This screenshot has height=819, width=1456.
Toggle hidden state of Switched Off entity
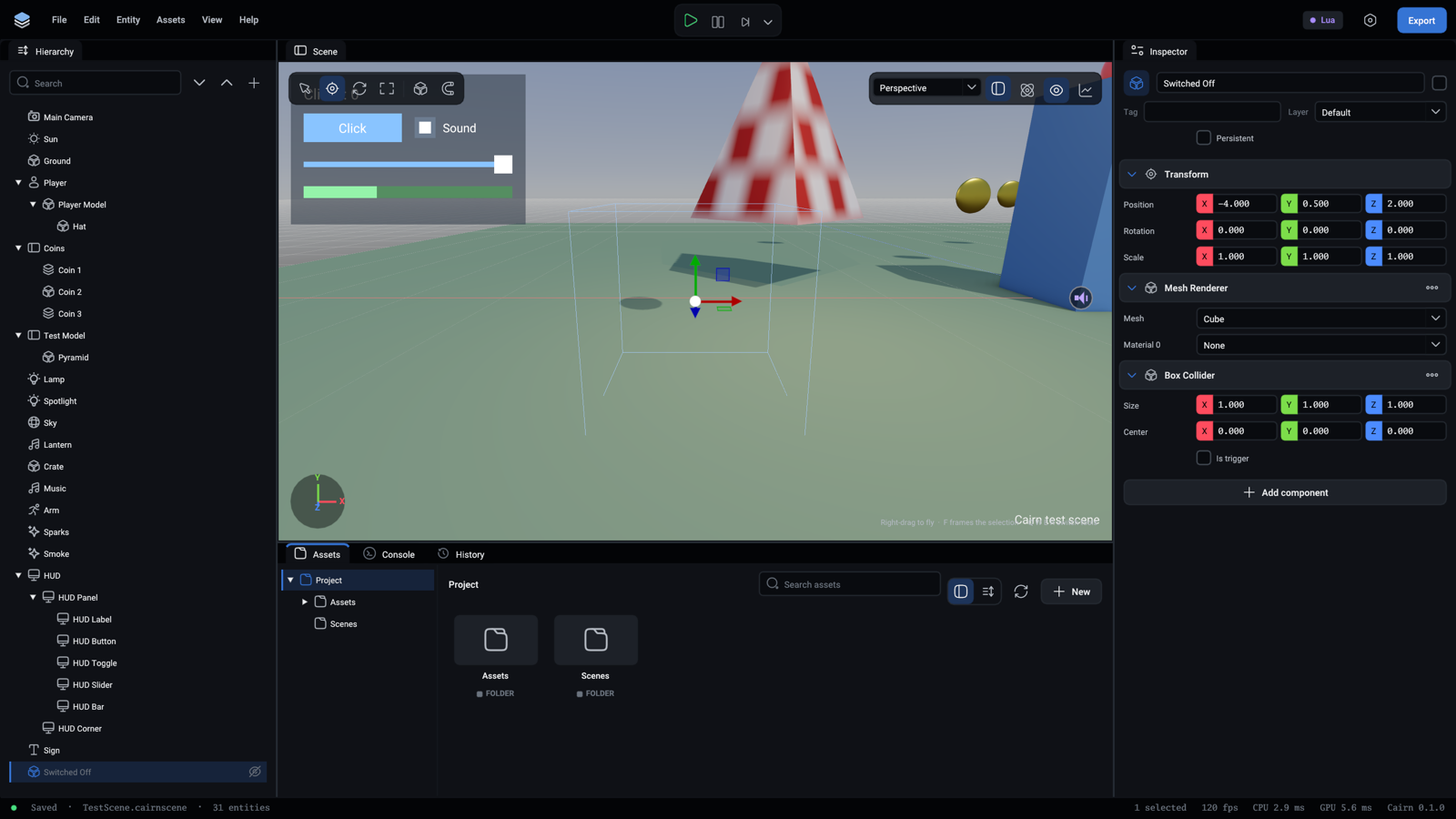coord(255,772)
